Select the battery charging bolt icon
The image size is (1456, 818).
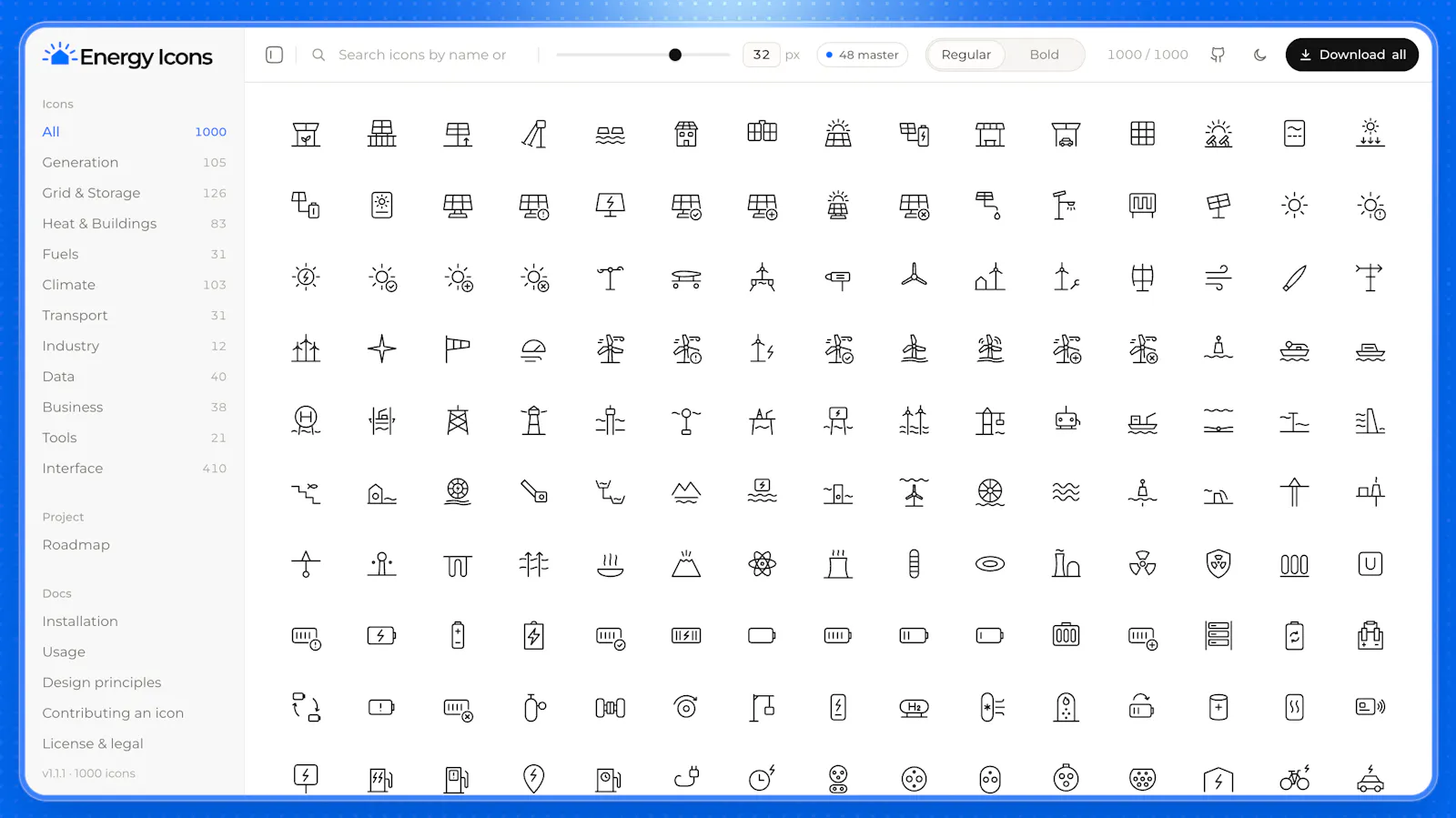(381, 636)
